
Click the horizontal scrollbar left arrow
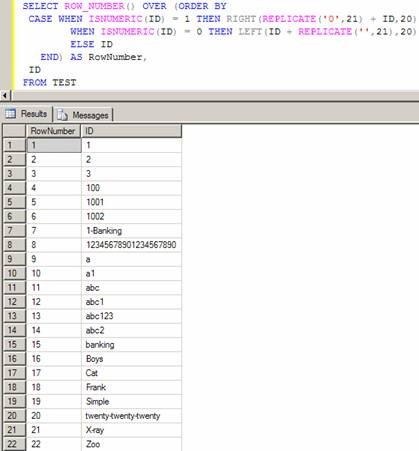[5, 96]
